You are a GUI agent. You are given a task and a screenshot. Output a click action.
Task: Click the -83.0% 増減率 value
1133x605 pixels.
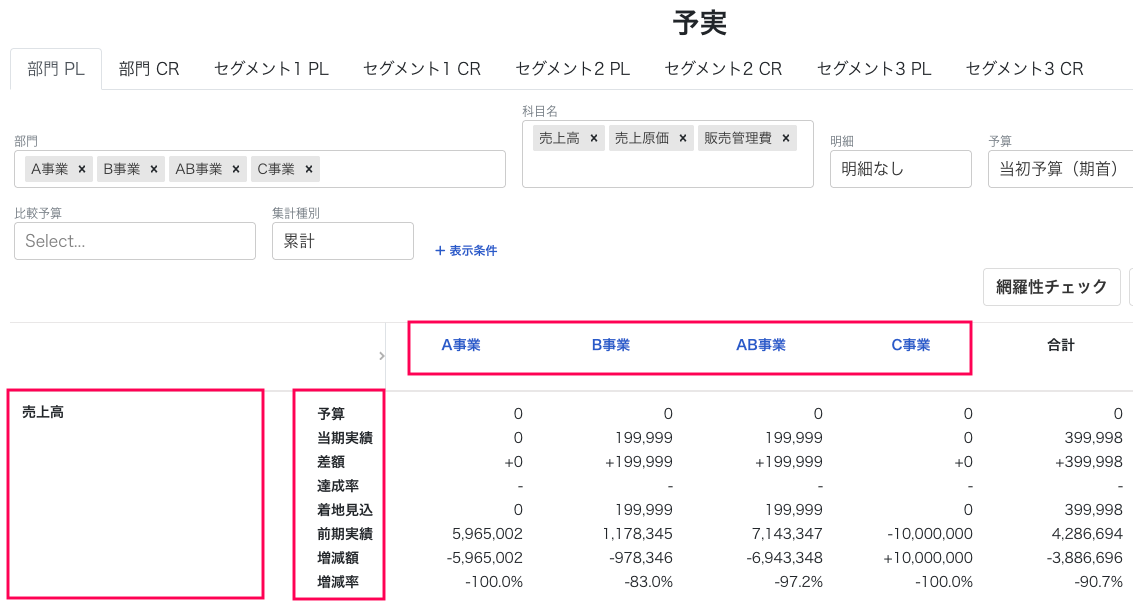pyautogui.click(x=648, y=582)
